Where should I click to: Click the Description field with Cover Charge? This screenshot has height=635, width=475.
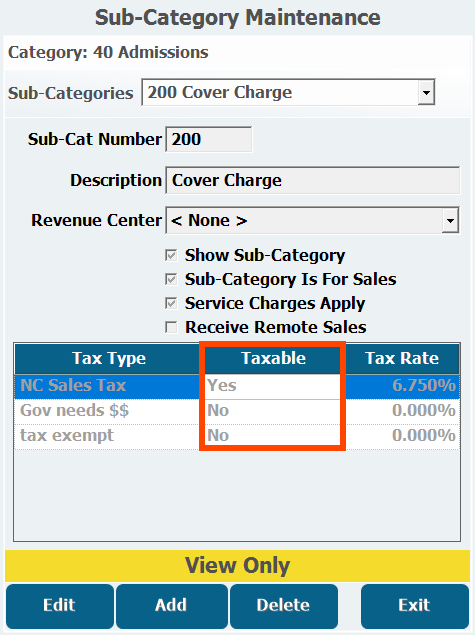313,180
